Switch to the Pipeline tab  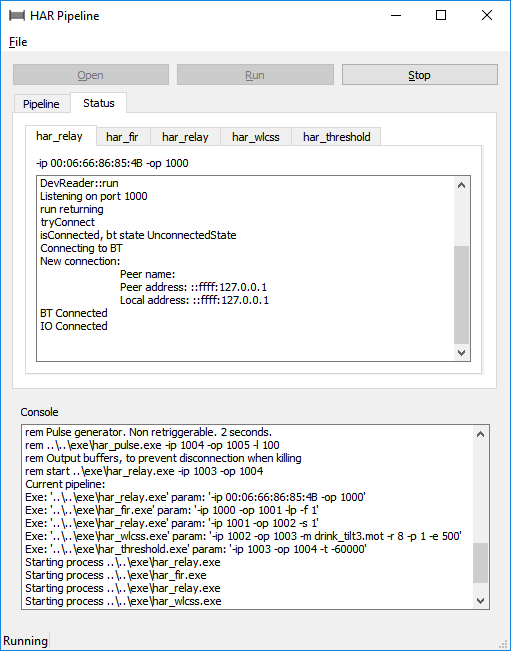(41, 104)
